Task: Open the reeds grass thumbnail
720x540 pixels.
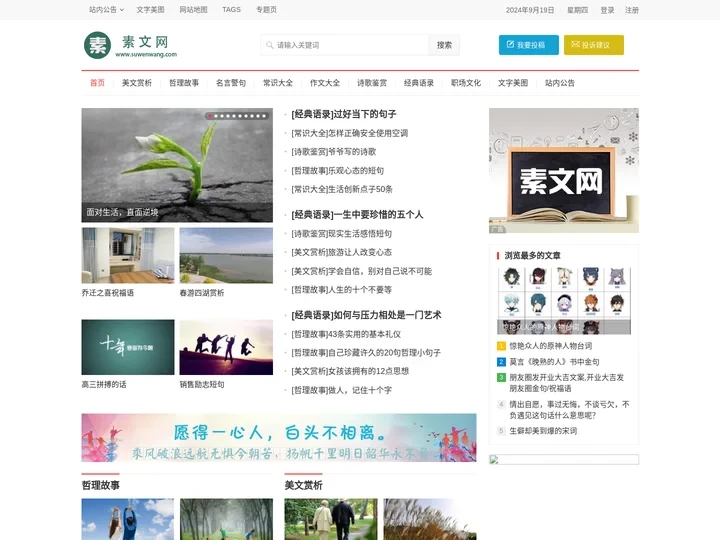Action: (x=430, y=519)
